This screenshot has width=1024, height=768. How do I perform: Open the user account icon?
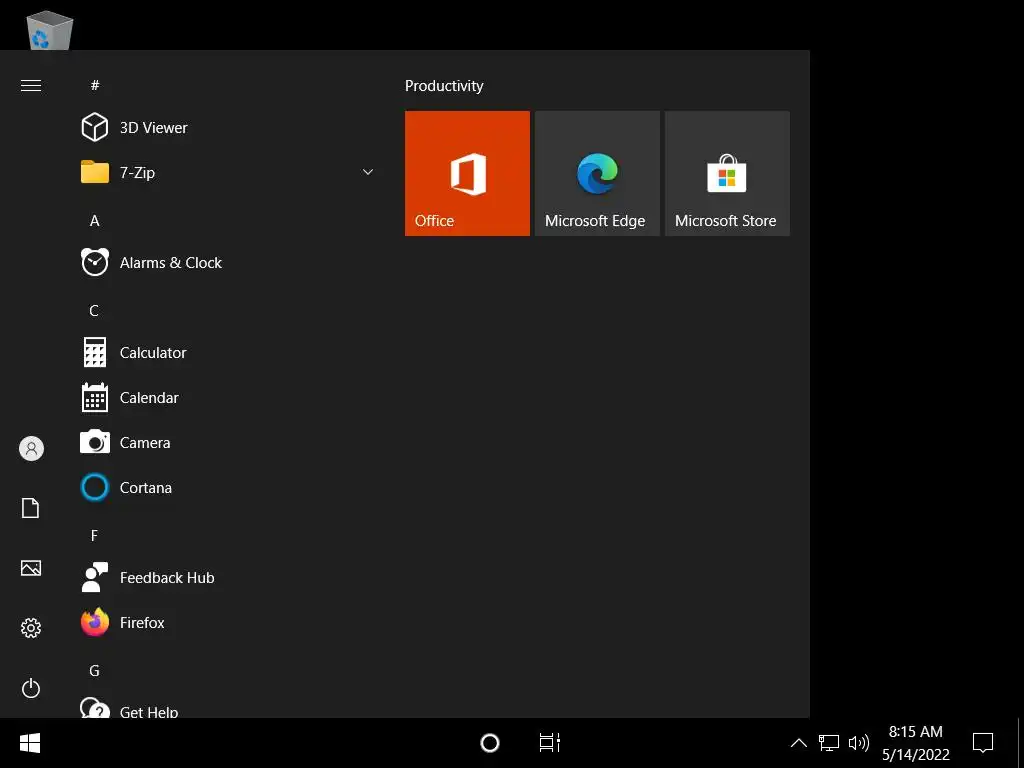pos(31,449)
